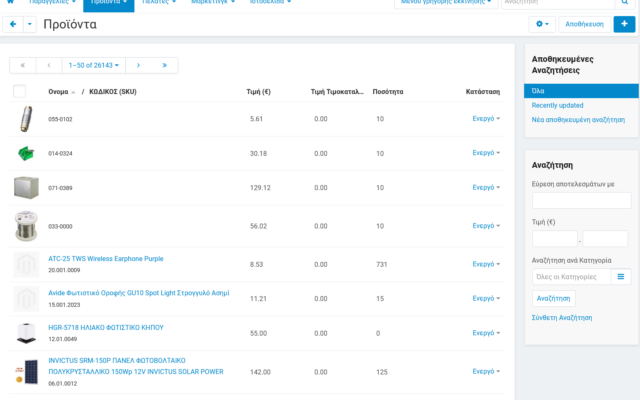Image resolution: width=640 pixels, height=400 pixels.
Task: Expand the 1–50 of 26143 page dropdown
Action: [92, 65]
